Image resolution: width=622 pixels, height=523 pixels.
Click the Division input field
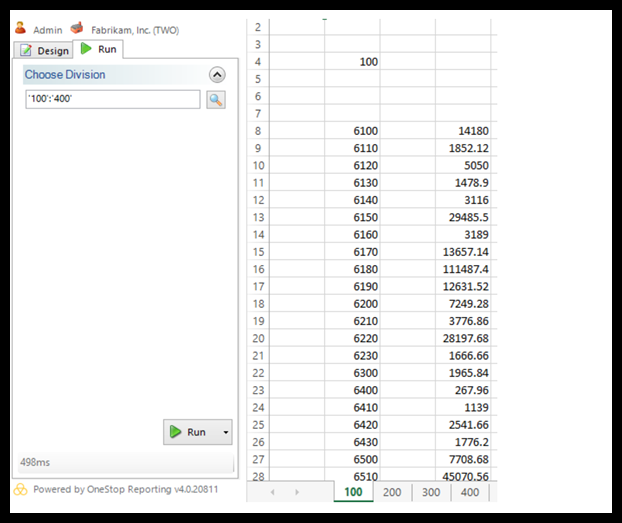tap(112, 99)
